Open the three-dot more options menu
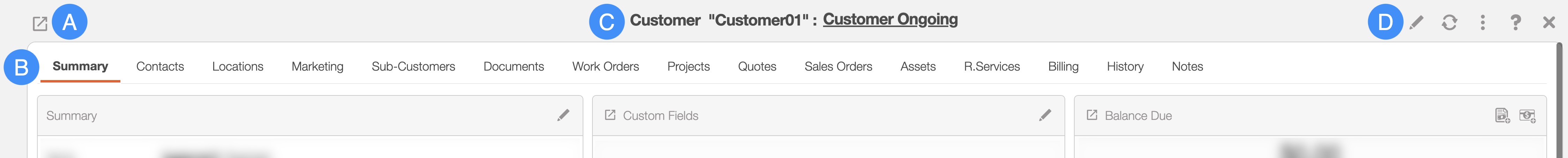The image size is (1568, 158). click(x=1482, y=23)
